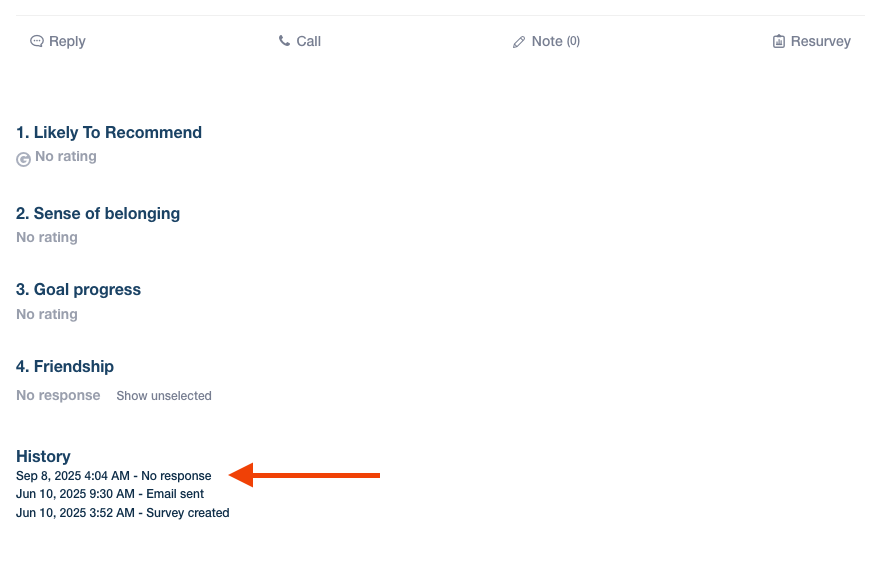Select the Sense of belonging heading

(98, 213)
